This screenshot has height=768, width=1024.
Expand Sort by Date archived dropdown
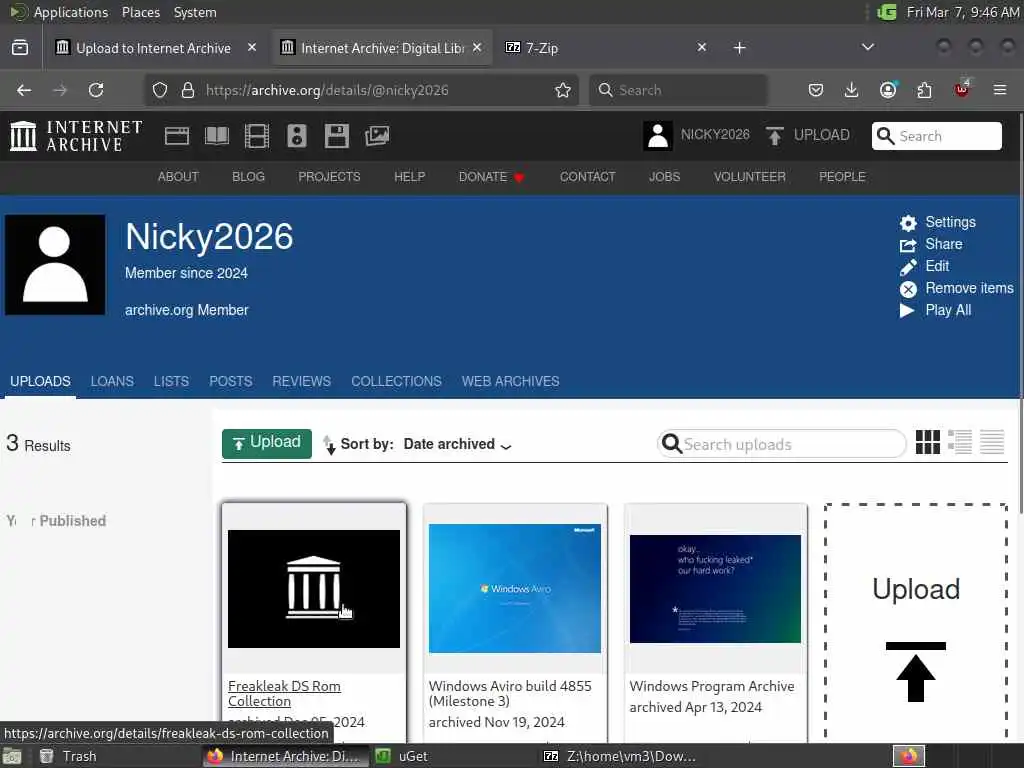(456, 445)
